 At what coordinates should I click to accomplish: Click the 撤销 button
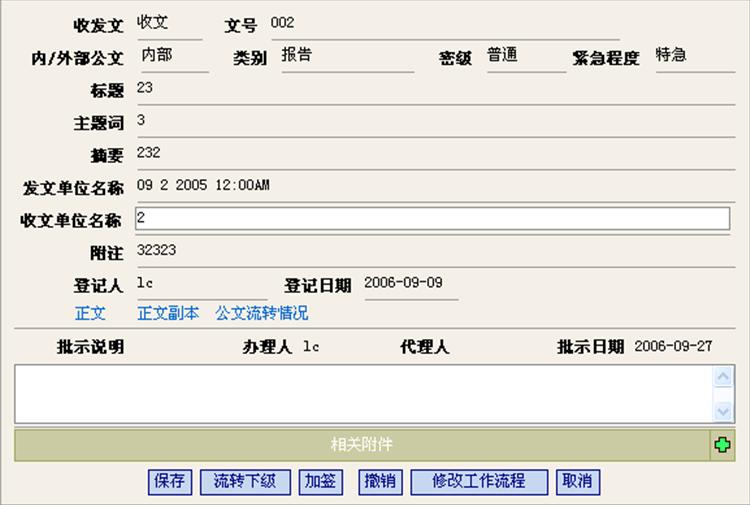pyautogui.click(x=380, y=481)
